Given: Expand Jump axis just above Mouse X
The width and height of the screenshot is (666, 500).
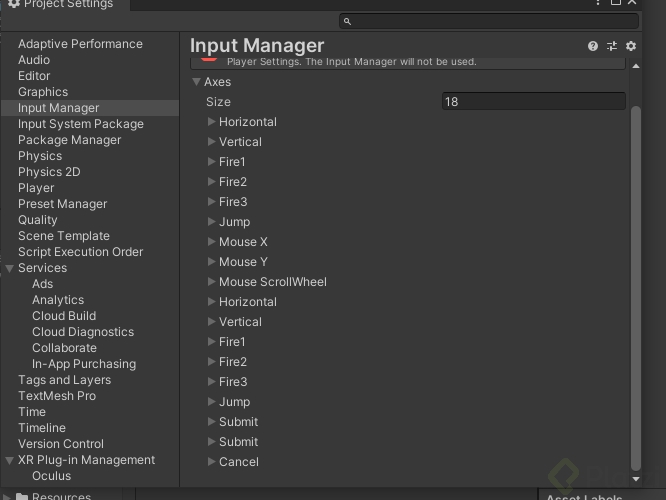Looking at the screenshot, I should 211,222.
